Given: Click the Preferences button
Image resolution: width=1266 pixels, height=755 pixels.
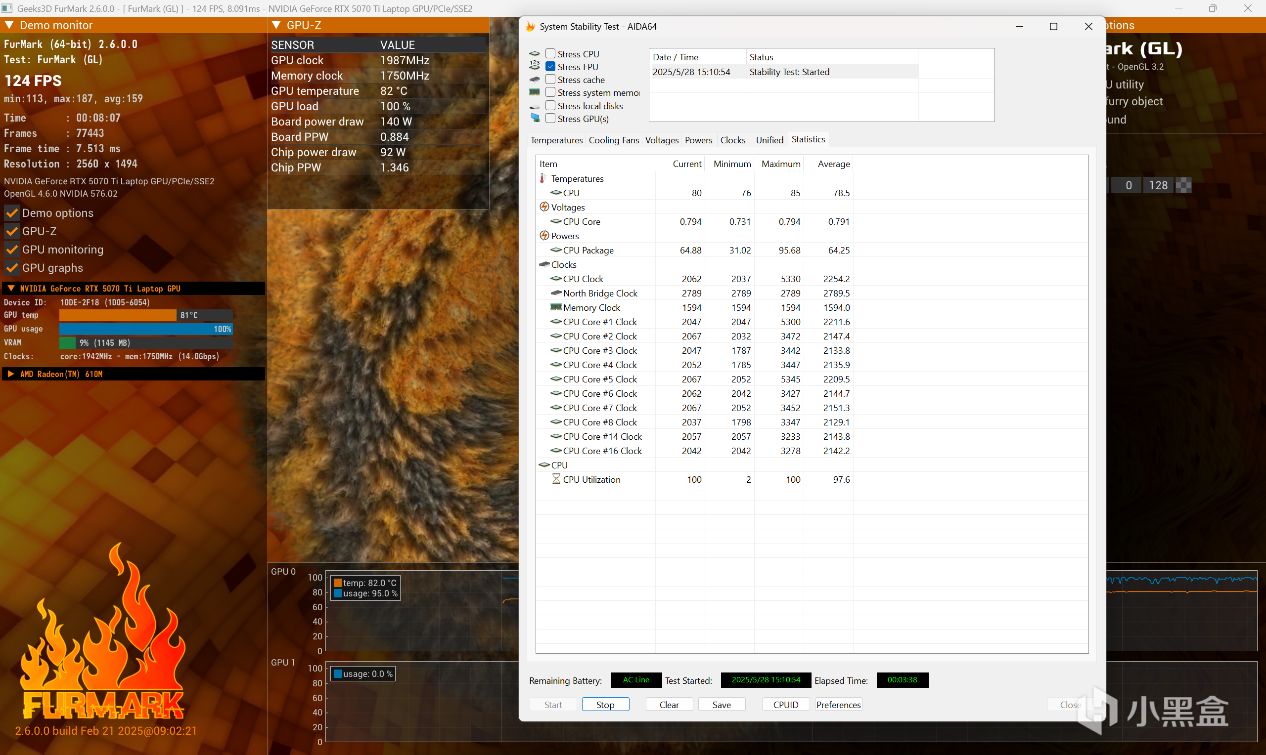Looking at the screenshot, I should coord(838,704).
